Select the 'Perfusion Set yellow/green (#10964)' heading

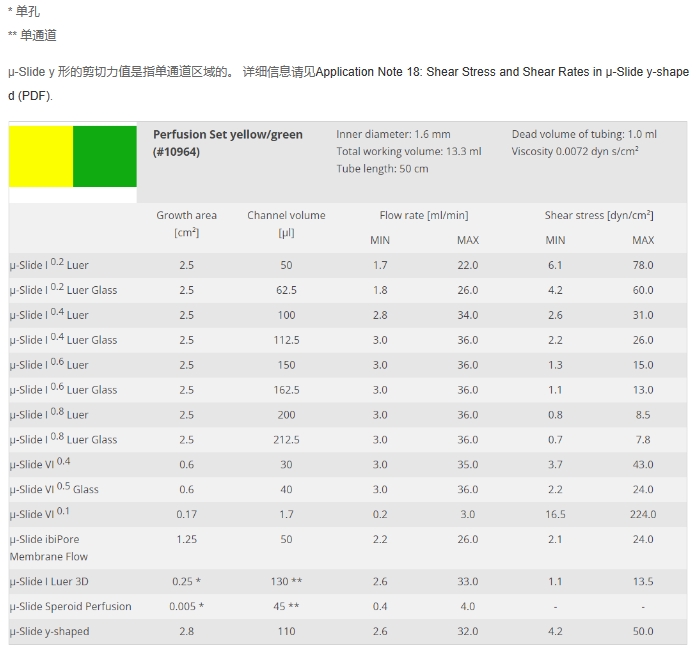pyautogui.click(x=228, y=143)
